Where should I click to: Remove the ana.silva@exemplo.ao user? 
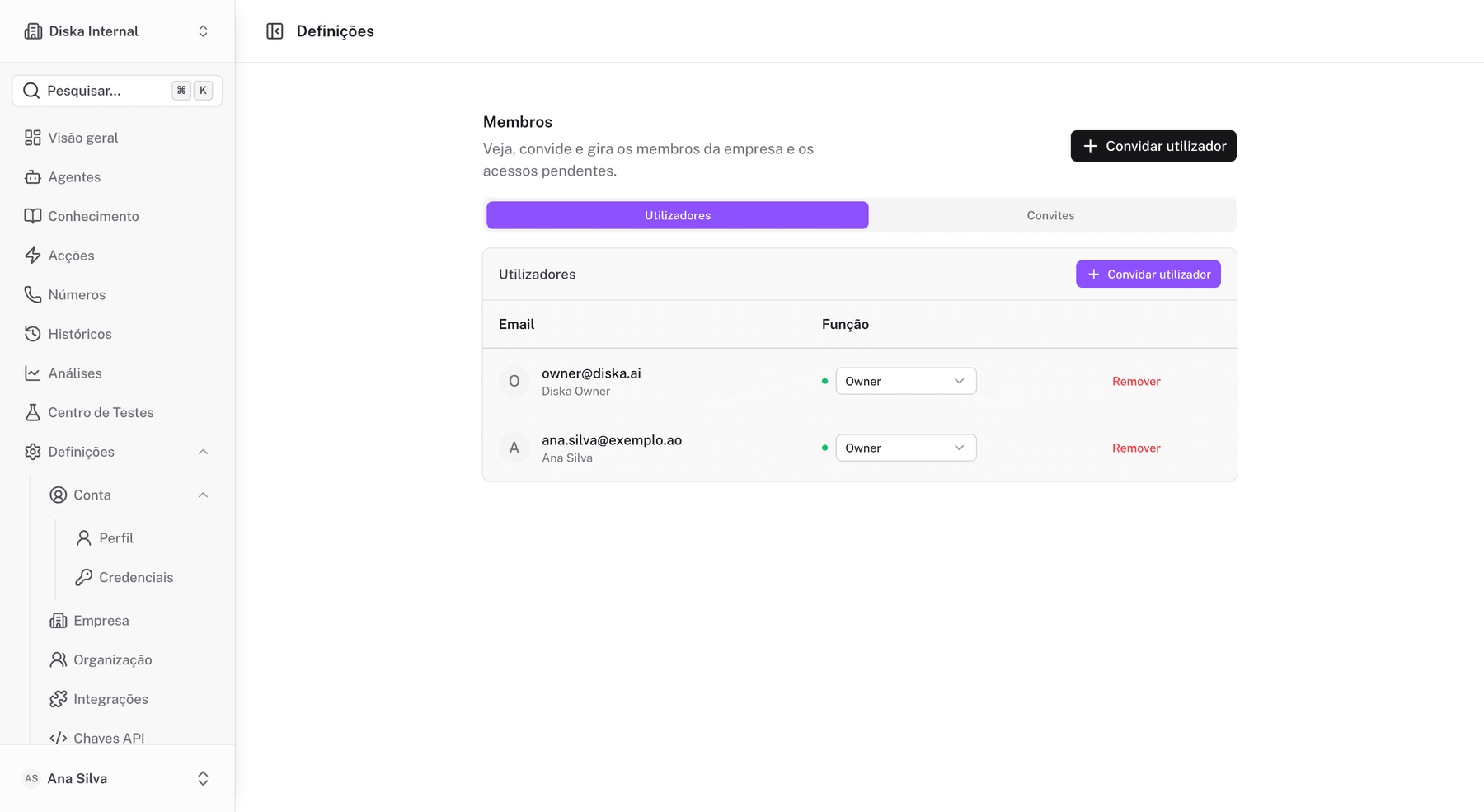tap(1136, 448)
